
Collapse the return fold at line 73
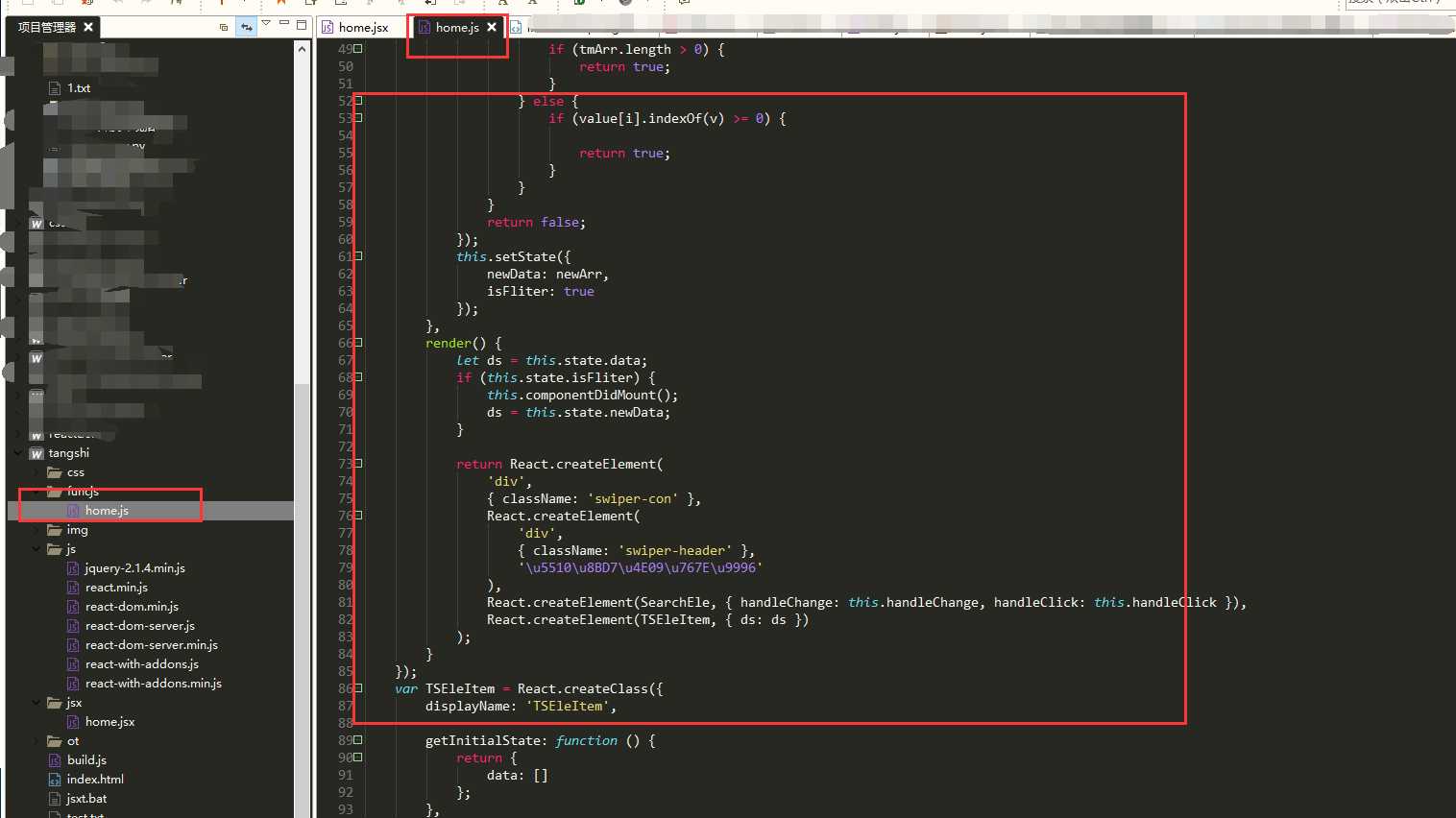[358, 463]
